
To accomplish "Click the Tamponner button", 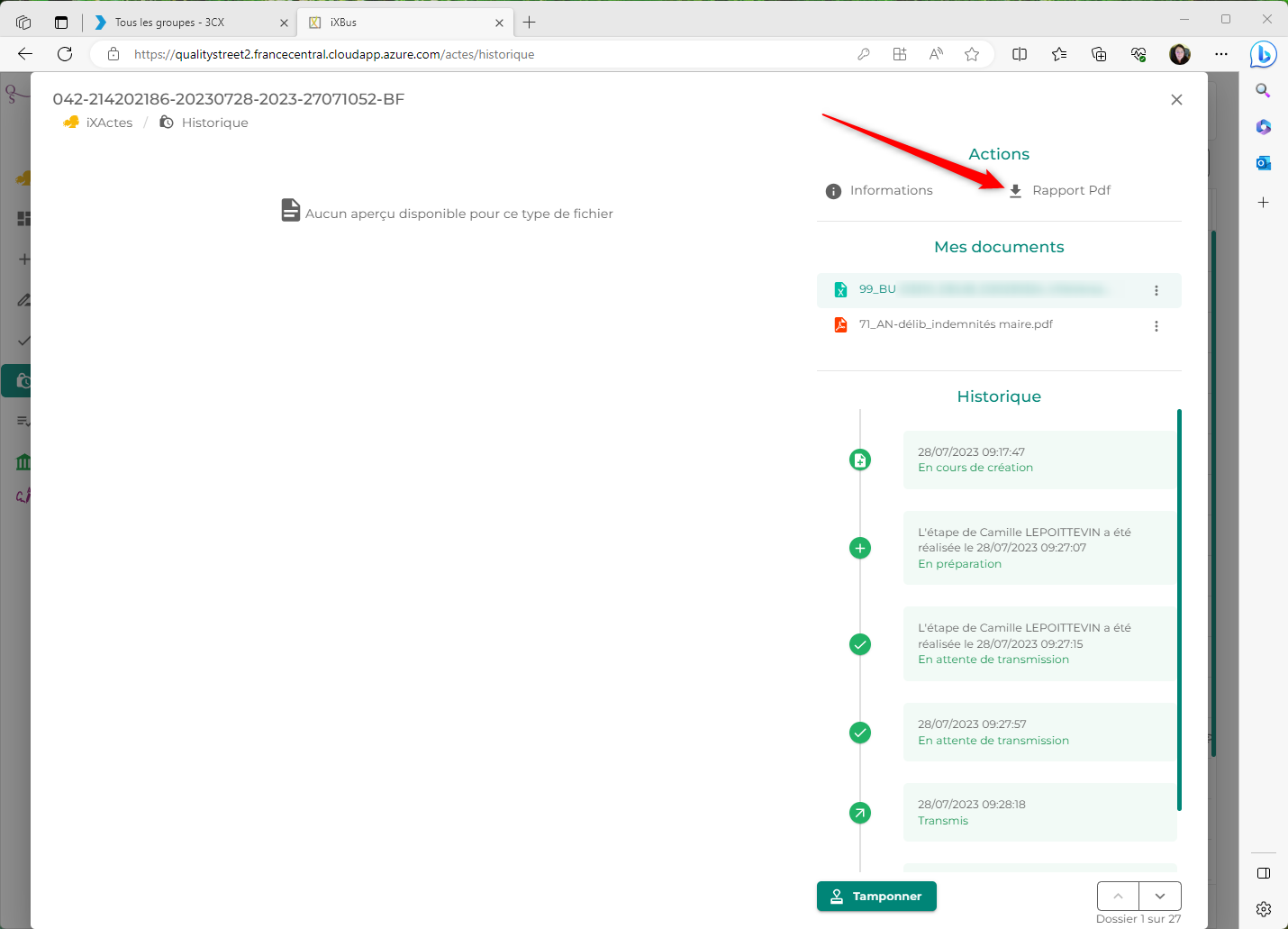I will (x=876, y=896).
